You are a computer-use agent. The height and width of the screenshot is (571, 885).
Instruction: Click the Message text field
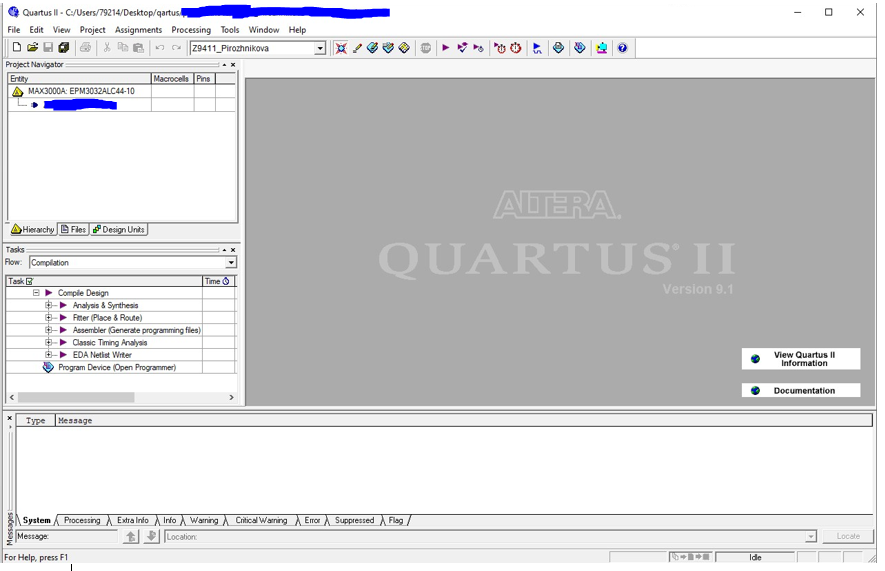pos(67,537)
